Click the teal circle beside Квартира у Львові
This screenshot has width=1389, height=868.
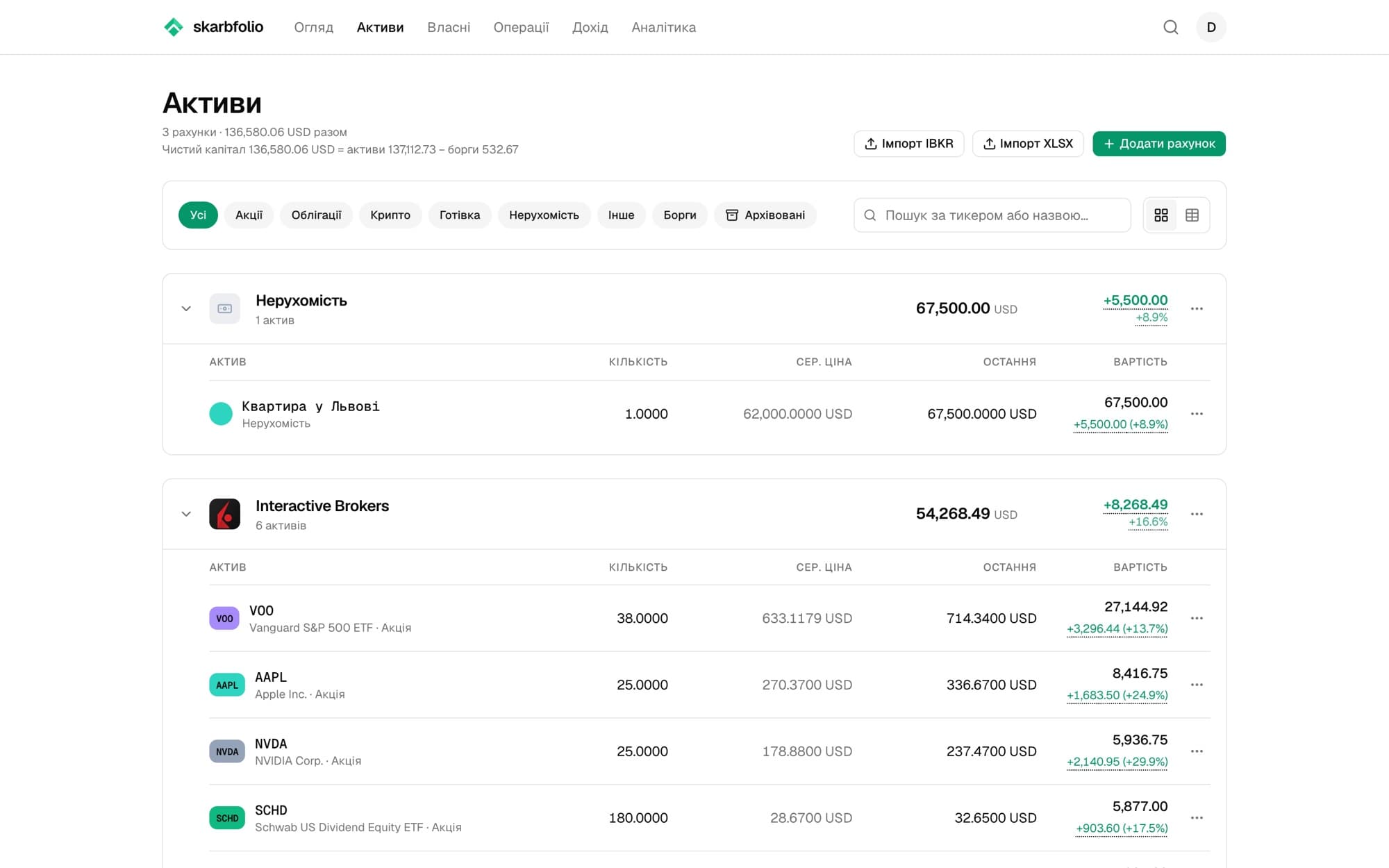(x=221, y=414)
